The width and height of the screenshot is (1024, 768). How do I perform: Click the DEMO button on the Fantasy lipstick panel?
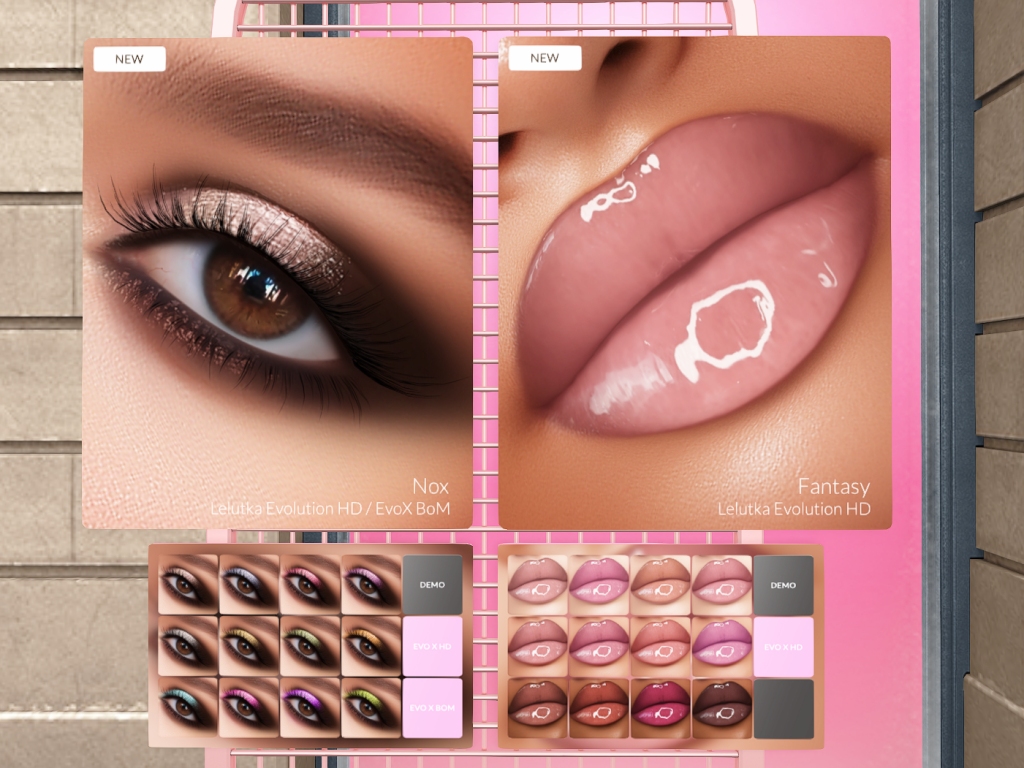(x=783, y=584)
